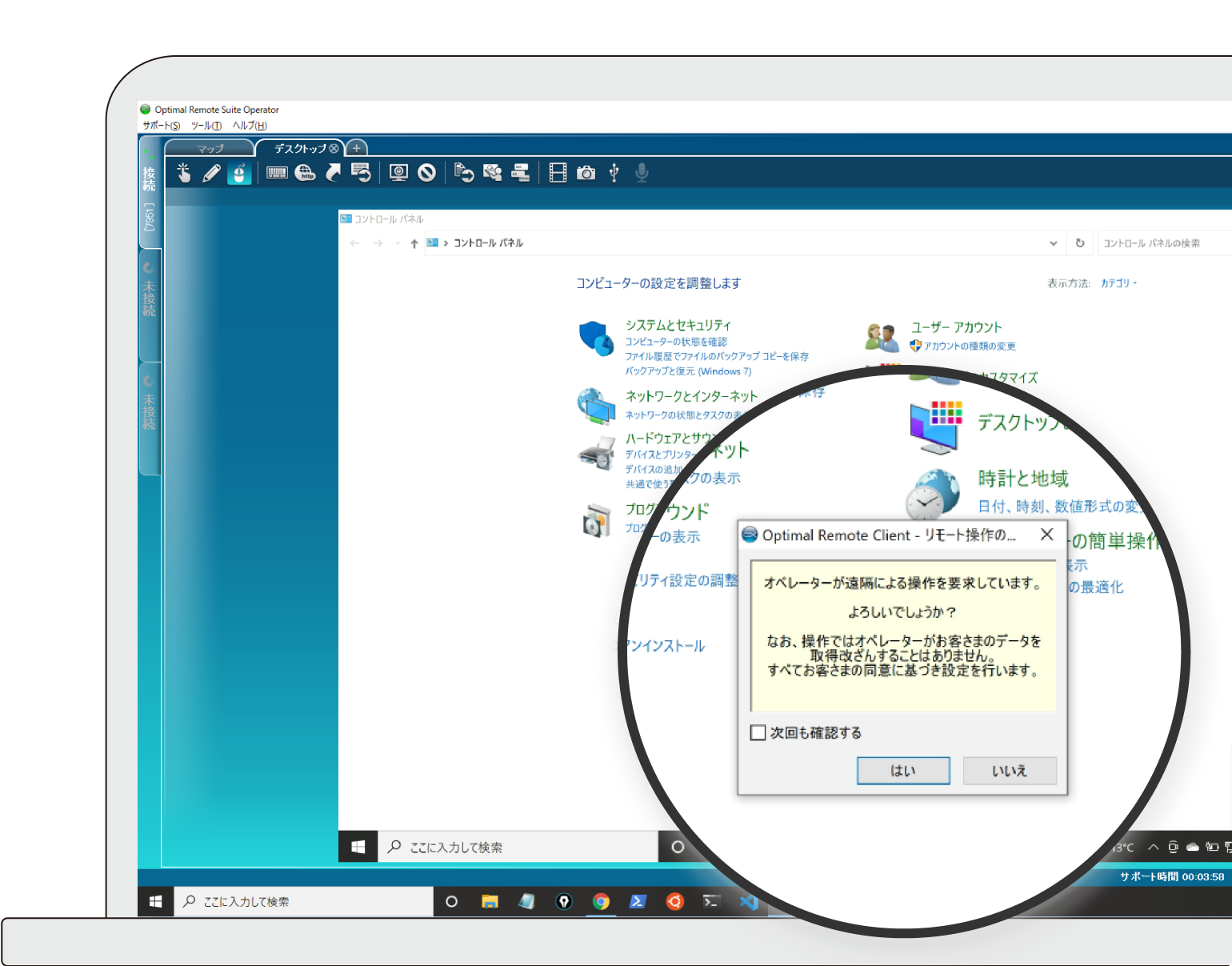The image size is (1232, 966).
Task: Click the send URL (http) tool
Action: (305, 172)
